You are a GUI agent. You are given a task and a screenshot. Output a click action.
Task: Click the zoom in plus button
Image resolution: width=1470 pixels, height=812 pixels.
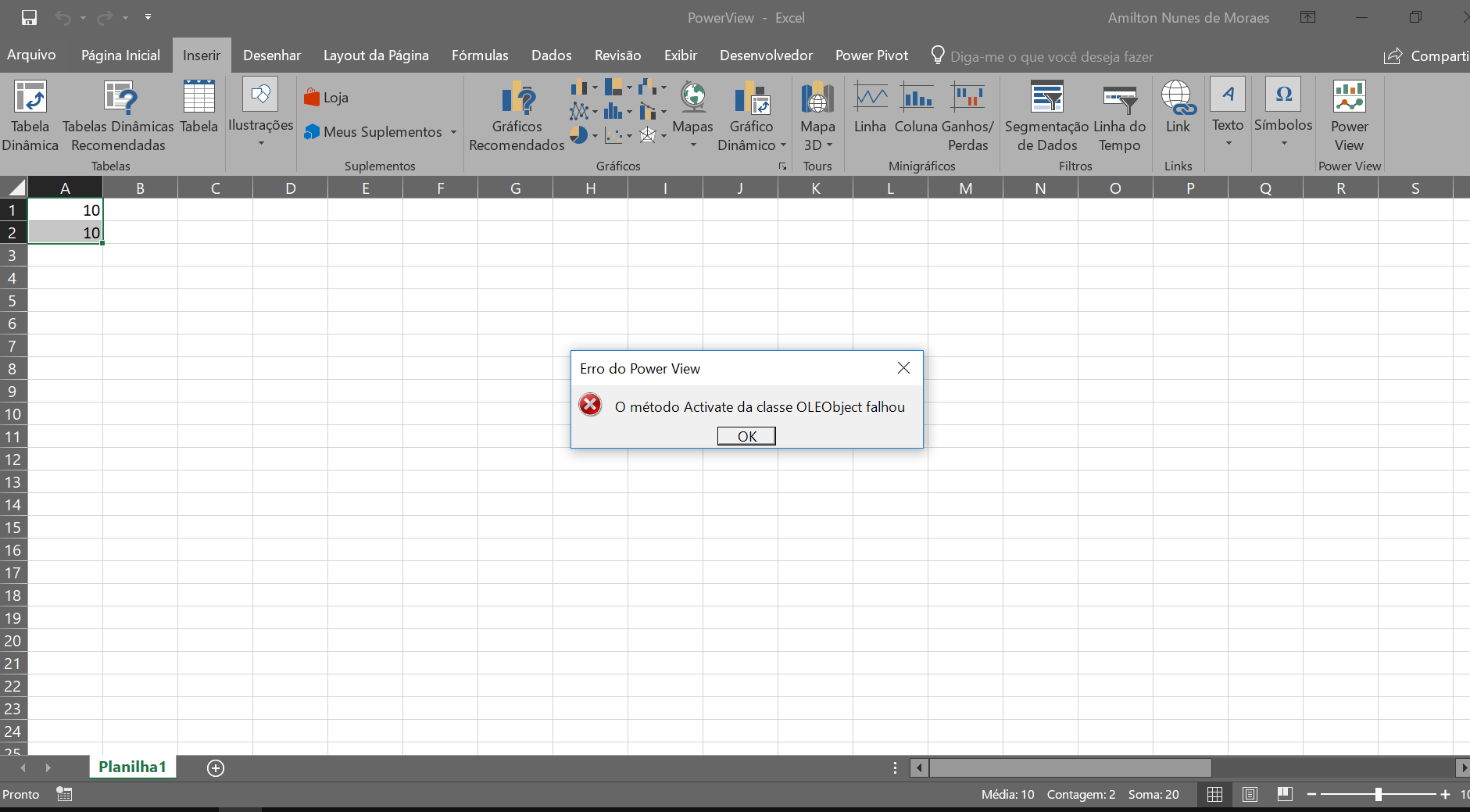(x=1445, y=794)
